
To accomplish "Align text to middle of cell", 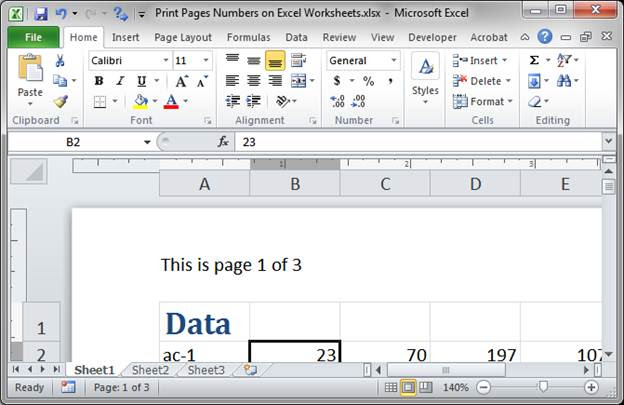I will tap(254, 60).
